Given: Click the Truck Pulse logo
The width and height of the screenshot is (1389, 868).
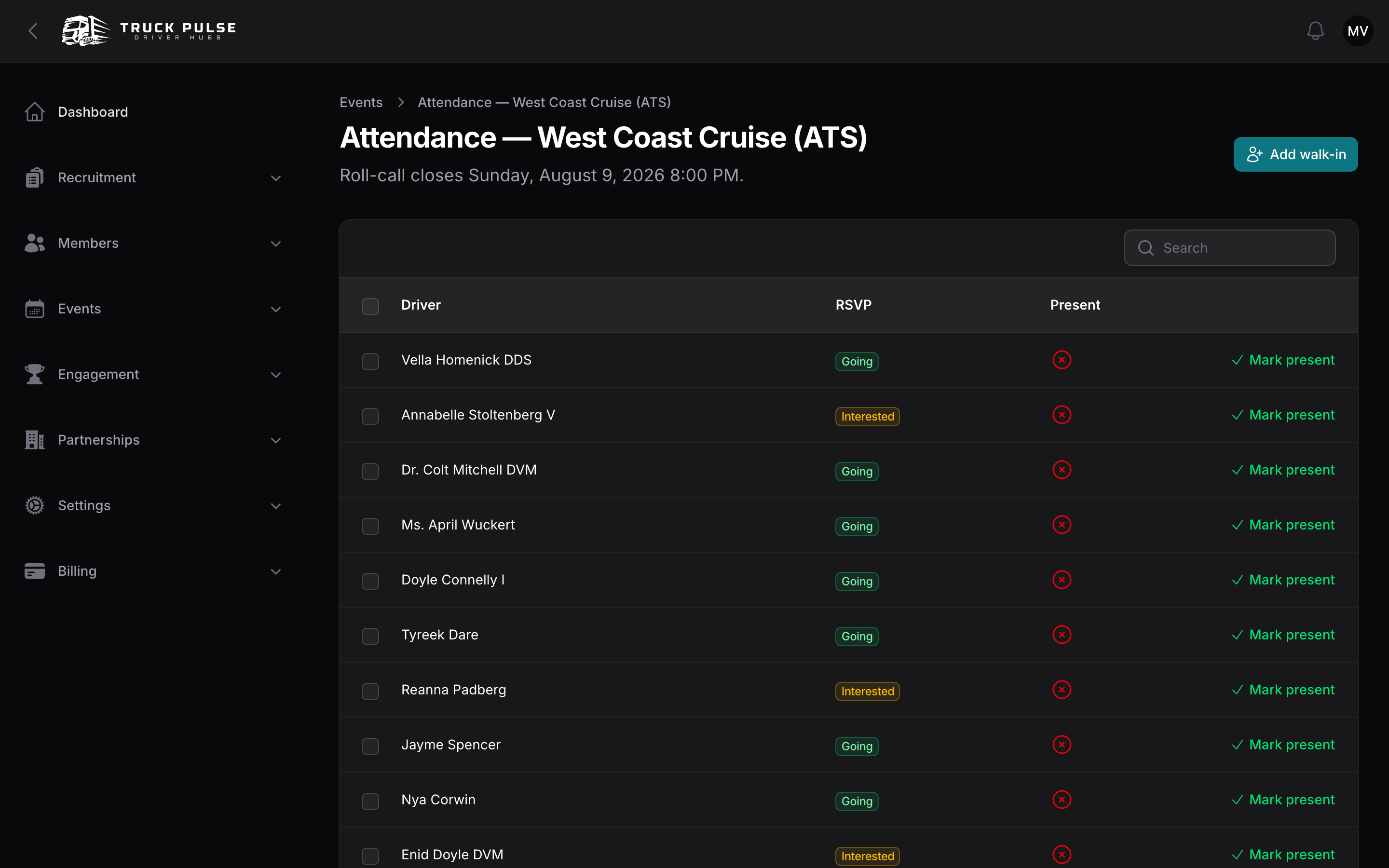Looking at the screenshot, I should point(149,31).
